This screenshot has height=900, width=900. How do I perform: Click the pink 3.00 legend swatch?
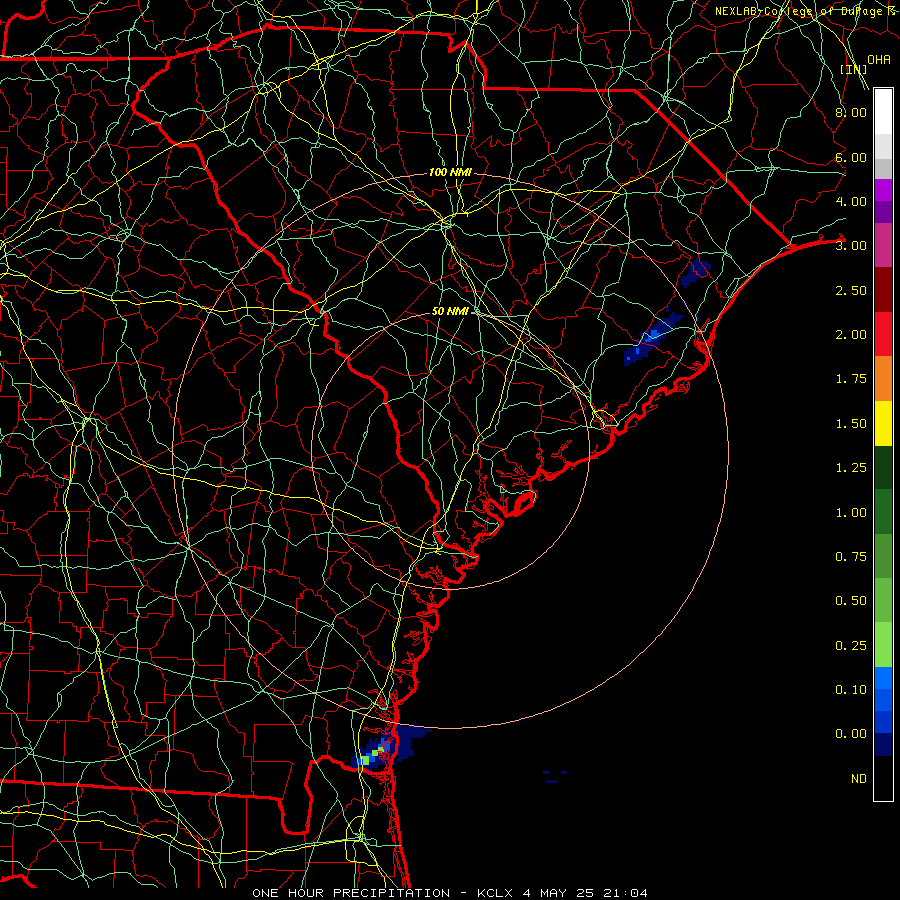(883, 245)
